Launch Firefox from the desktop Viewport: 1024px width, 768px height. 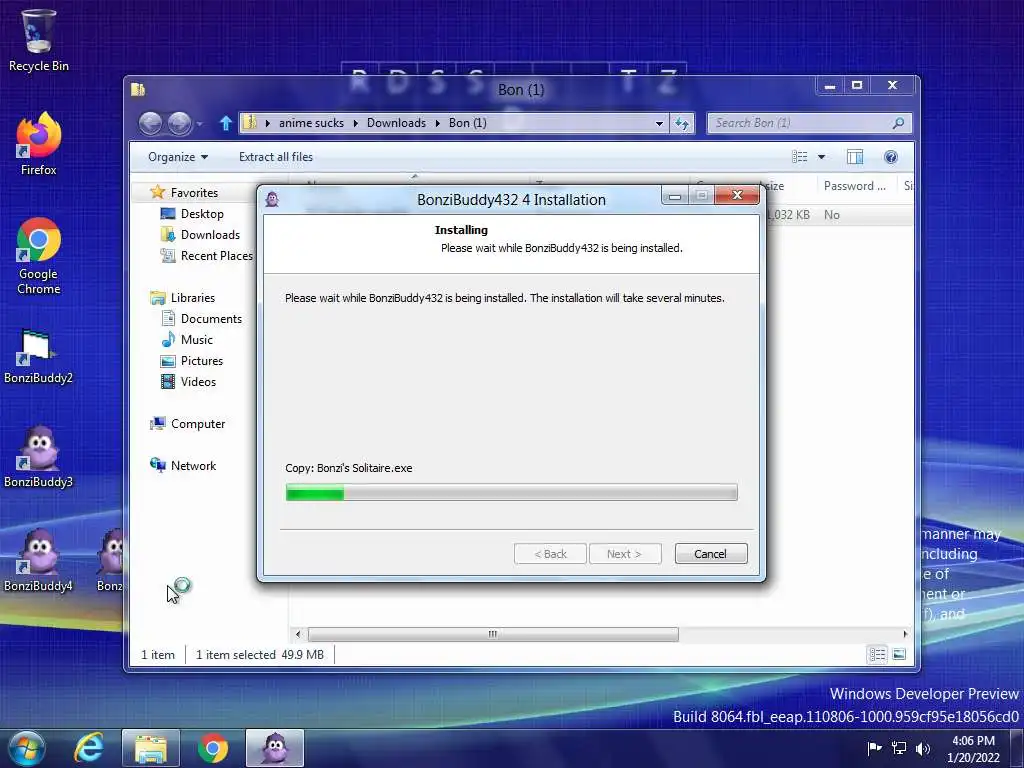(39, 144)
